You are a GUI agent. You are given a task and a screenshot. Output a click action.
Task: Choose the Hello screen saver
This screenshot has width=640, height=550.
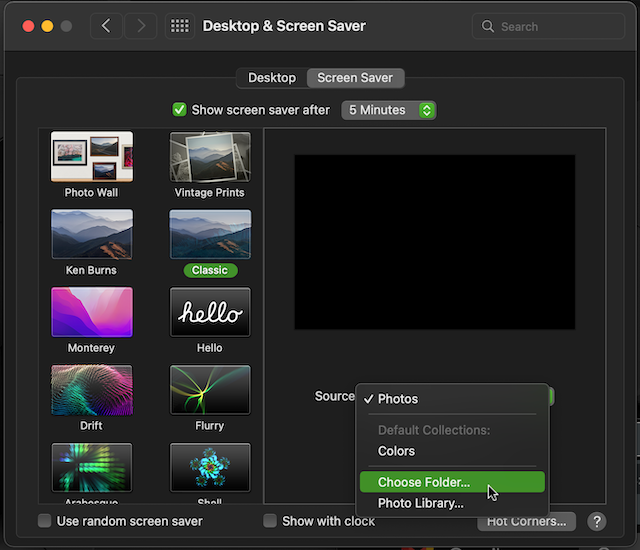pos(210,312)
